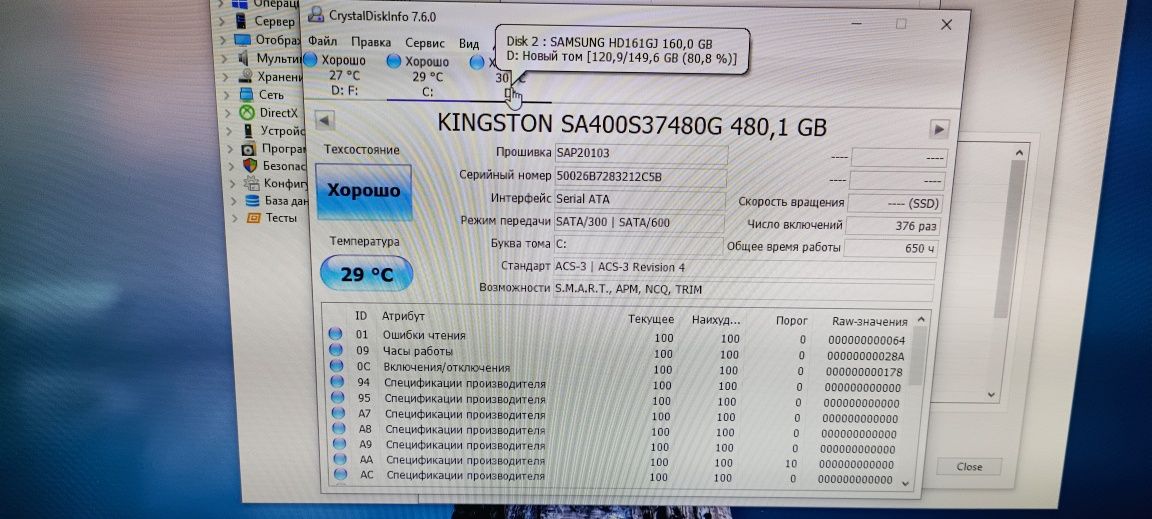Select the D: F: disk tab at 27 °C

[343, 75]
